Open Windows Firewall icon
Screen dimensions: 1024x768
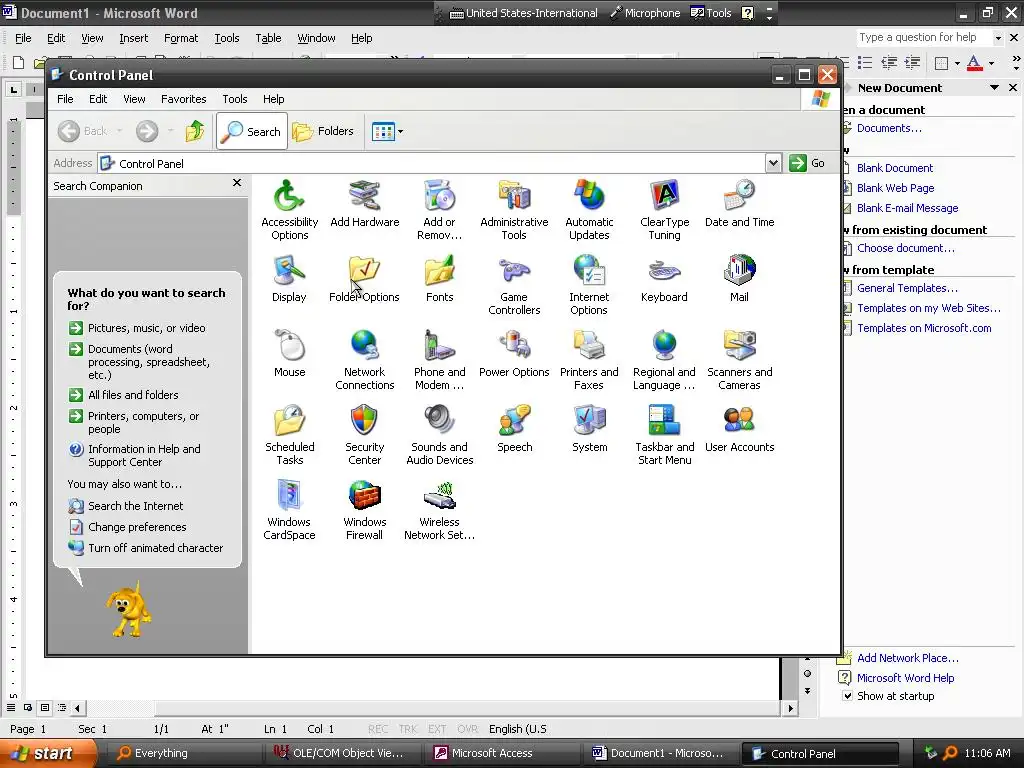pos(364,511)
